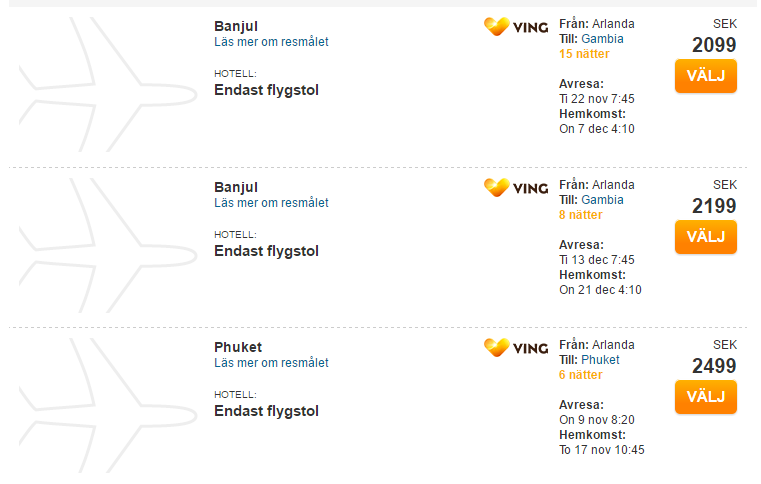Click Ving logo on the Phuket offer
761x484 pixels.
click(516, 348)
